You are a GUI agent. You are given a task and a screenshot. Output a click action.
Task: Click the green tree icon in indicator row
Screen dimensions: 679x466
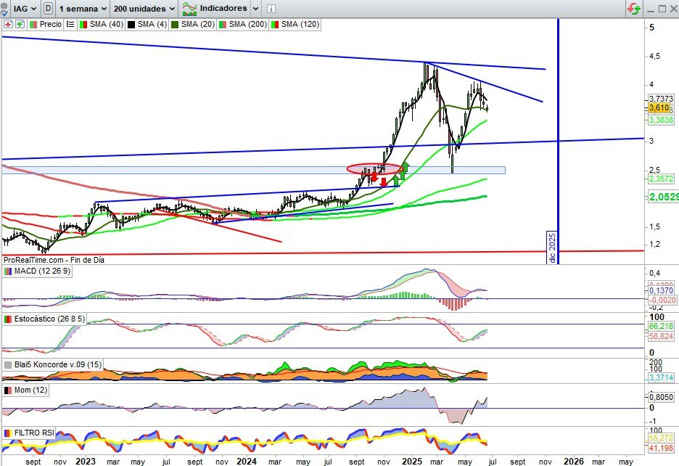(x=20, y=25)
